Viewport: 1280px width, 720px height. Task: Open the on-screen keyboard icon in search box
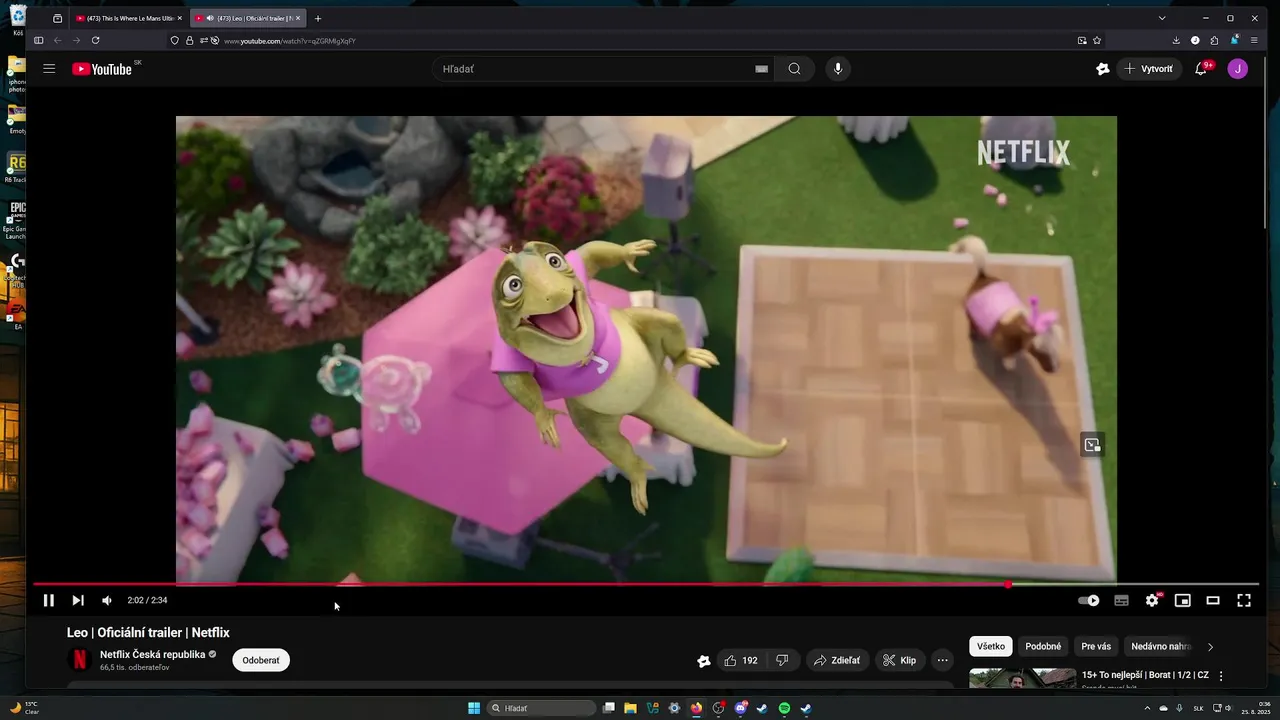(x=761, y=69)
